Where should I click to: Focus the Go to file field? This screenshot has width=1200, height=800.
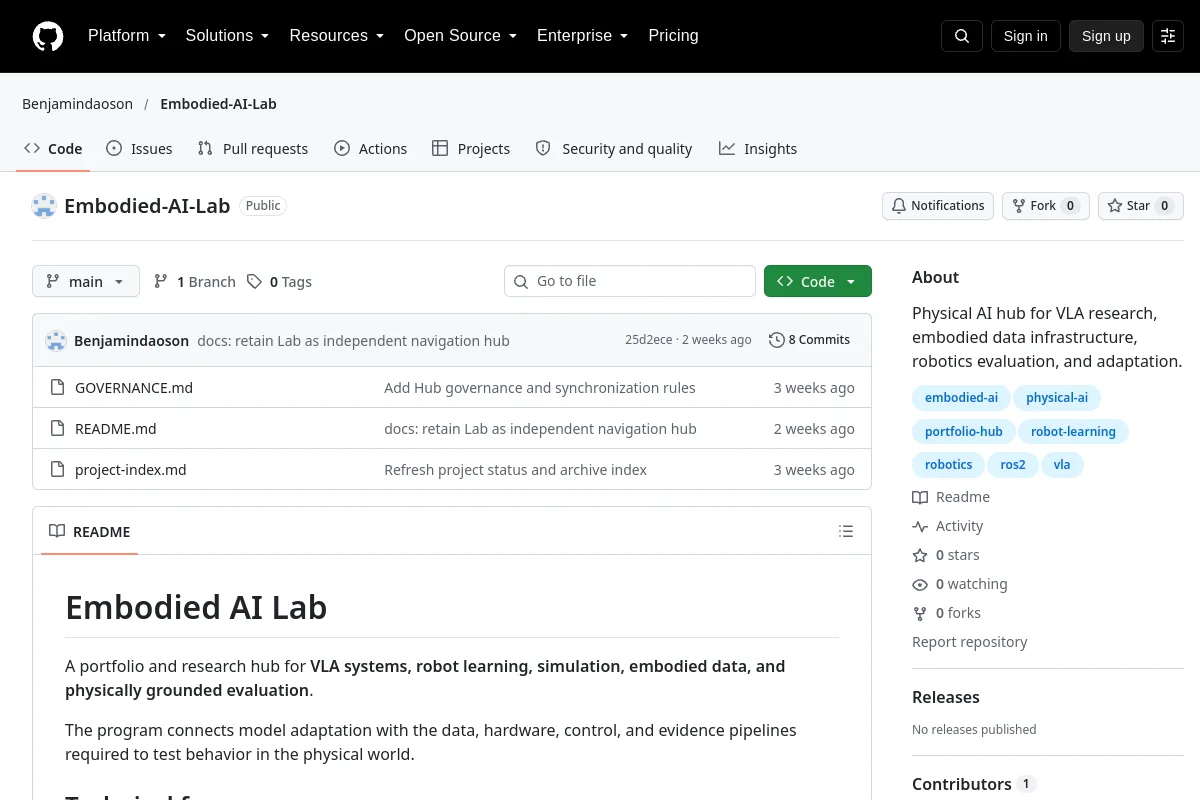630,281
